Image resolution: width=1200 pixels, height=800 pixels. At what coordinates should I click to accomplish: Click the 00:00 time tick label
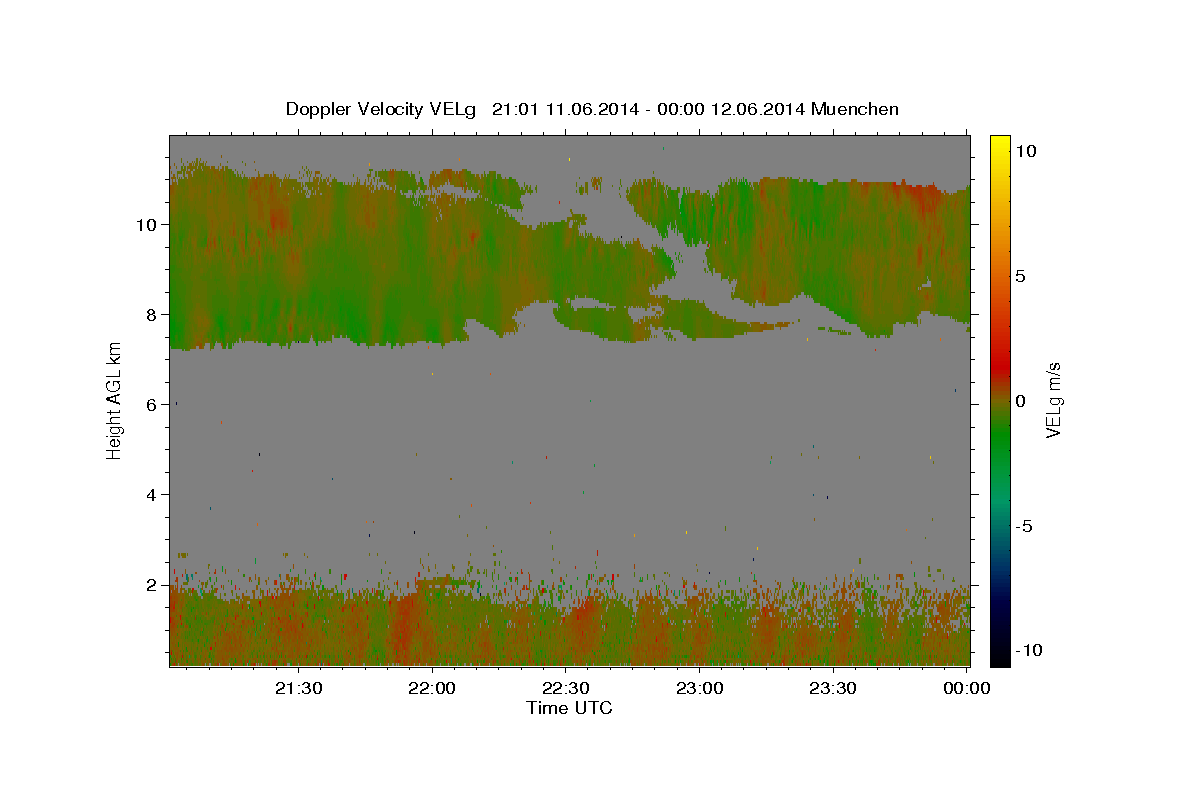pyautogui.click(x=967, y=688)
